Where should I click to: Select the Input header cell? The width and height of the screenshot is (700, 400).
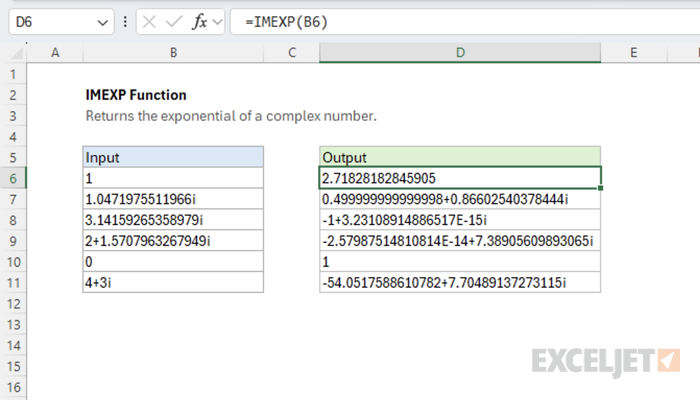(173, 157)
